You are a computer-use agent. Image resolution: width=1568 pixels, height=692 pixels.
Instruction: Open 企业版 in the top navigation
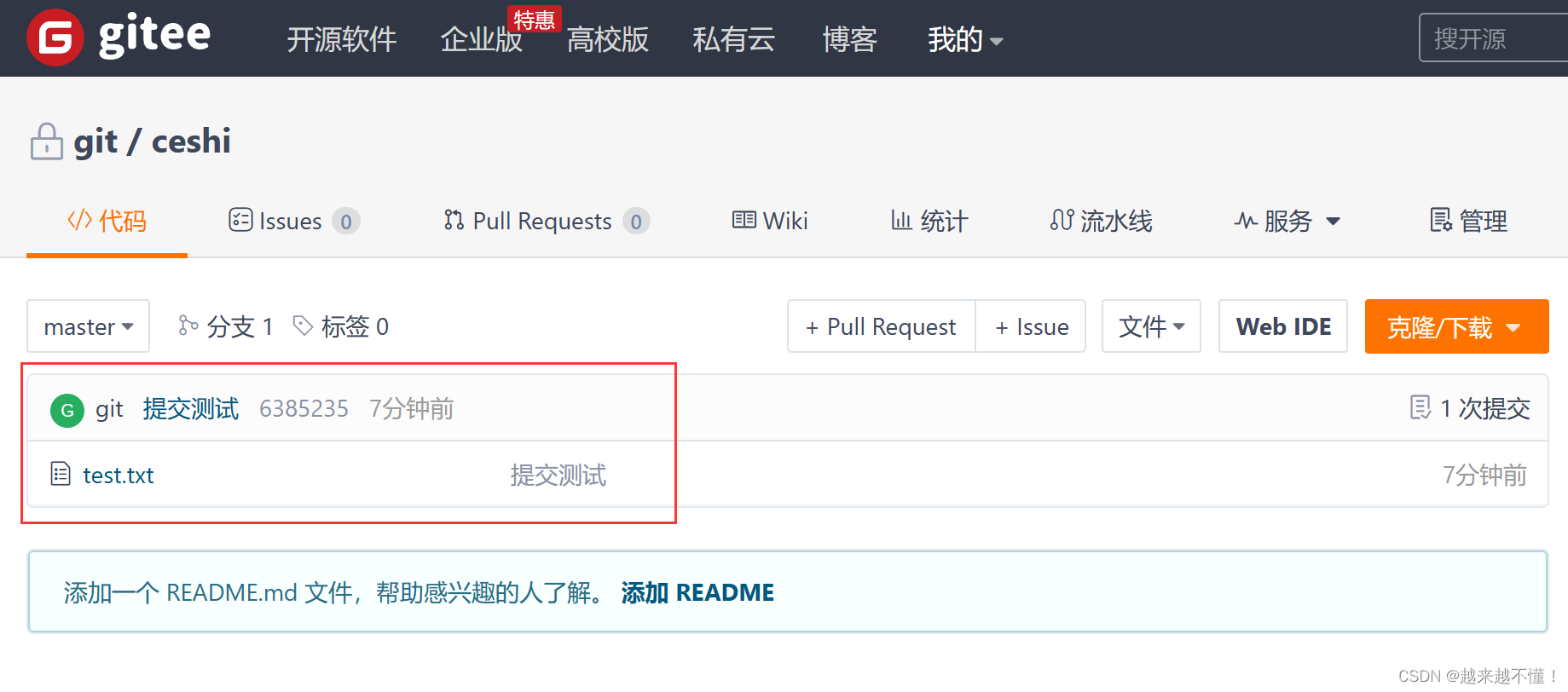point(481,39)
